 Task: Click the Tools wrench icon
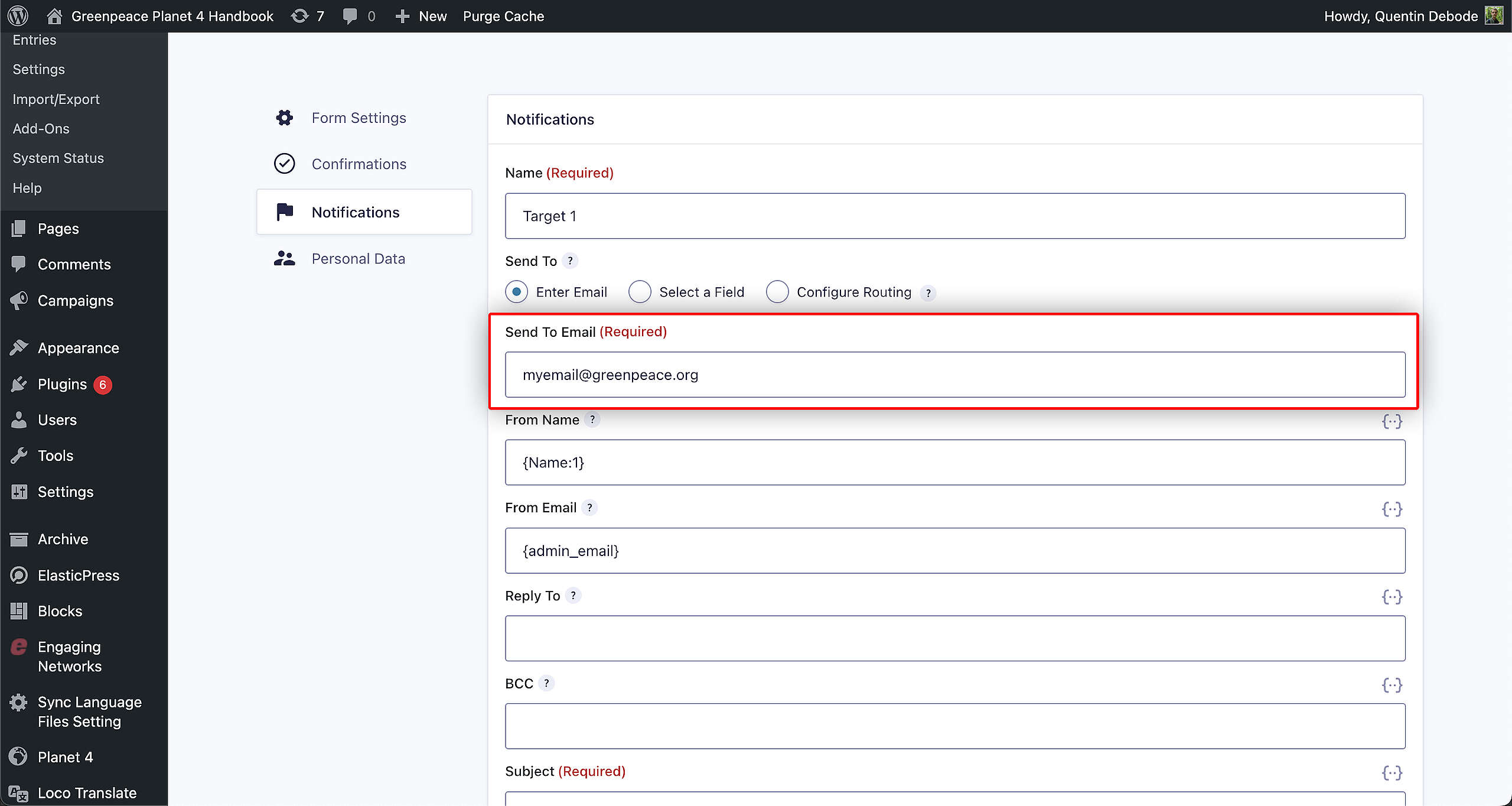19,456
